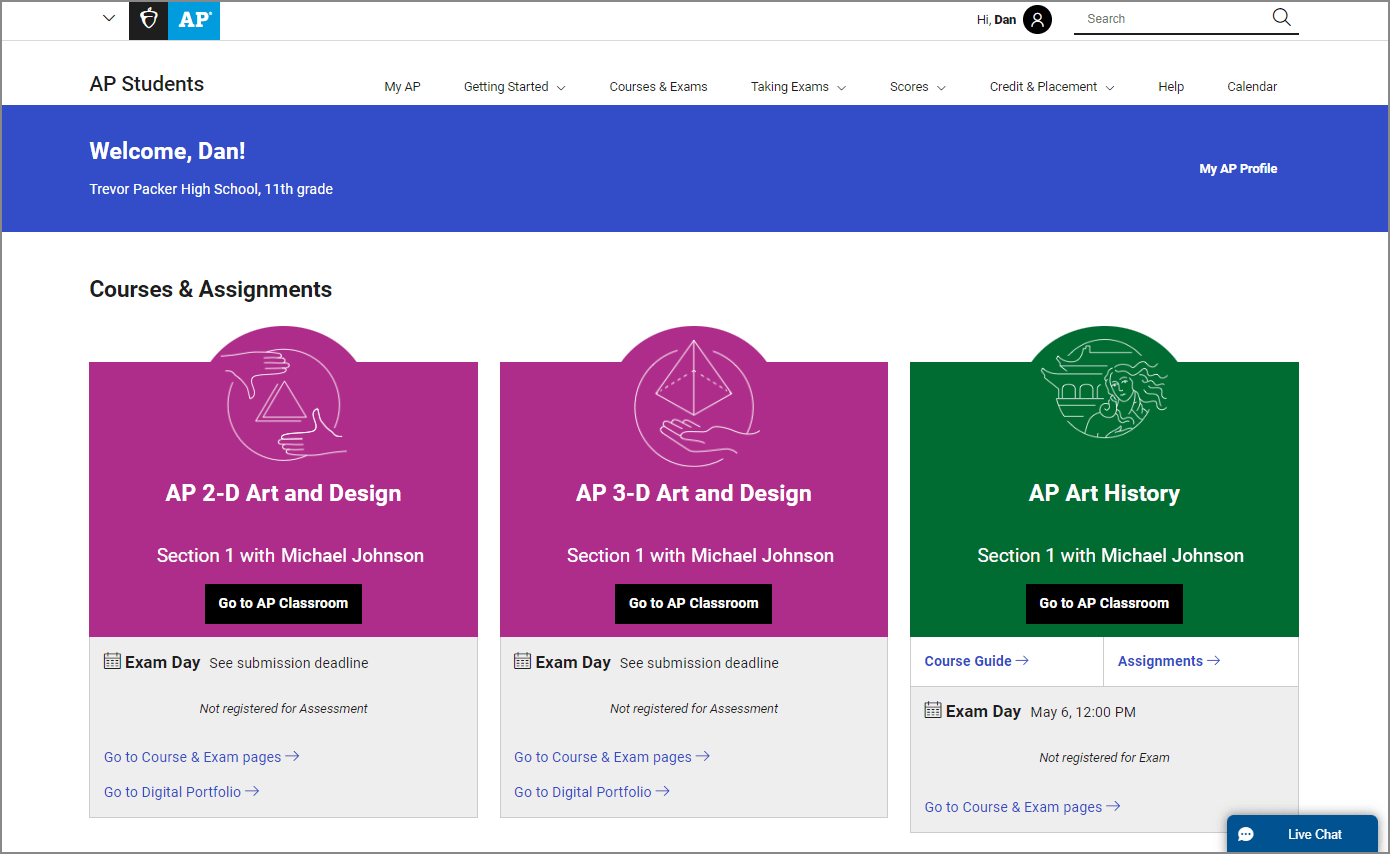Viewport: 1390px width, 854px height.
Task: Go to AP Classroom for AP 2-D Art
Action: (x=283, y=604)
